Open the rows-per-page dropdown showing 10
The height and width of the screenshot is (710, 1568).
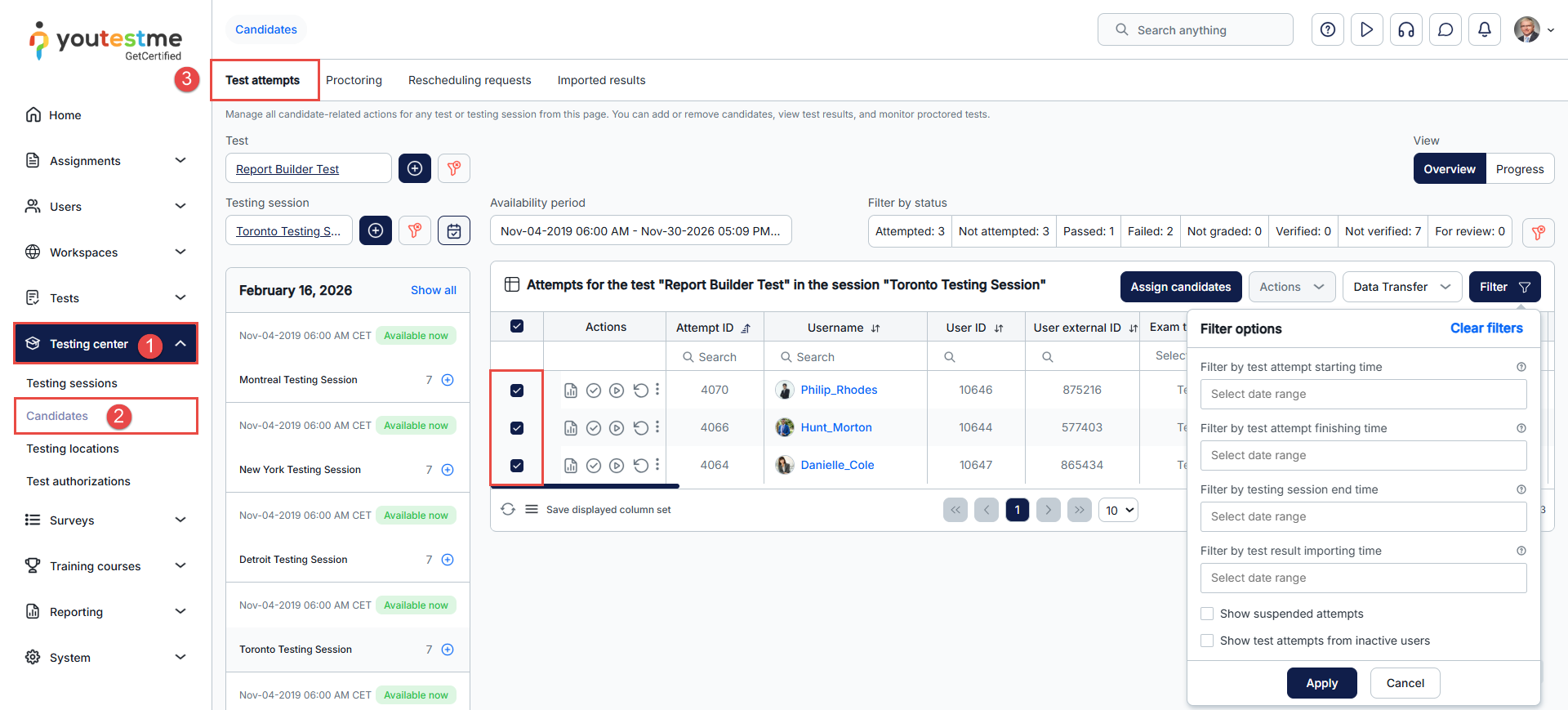click(x=1118, y=511)
